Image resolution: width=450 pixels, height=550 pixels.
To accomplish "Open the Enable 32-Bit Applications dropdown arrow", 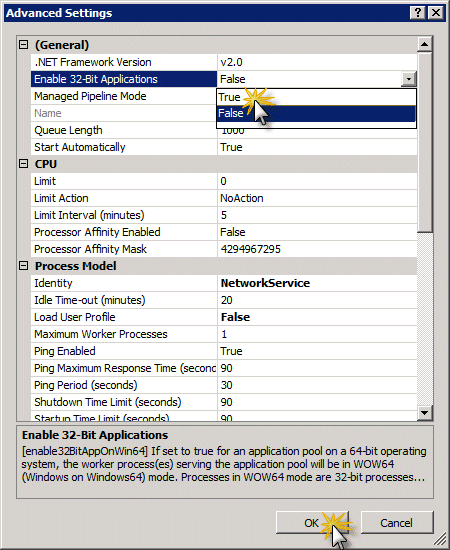I will point(409,79).
